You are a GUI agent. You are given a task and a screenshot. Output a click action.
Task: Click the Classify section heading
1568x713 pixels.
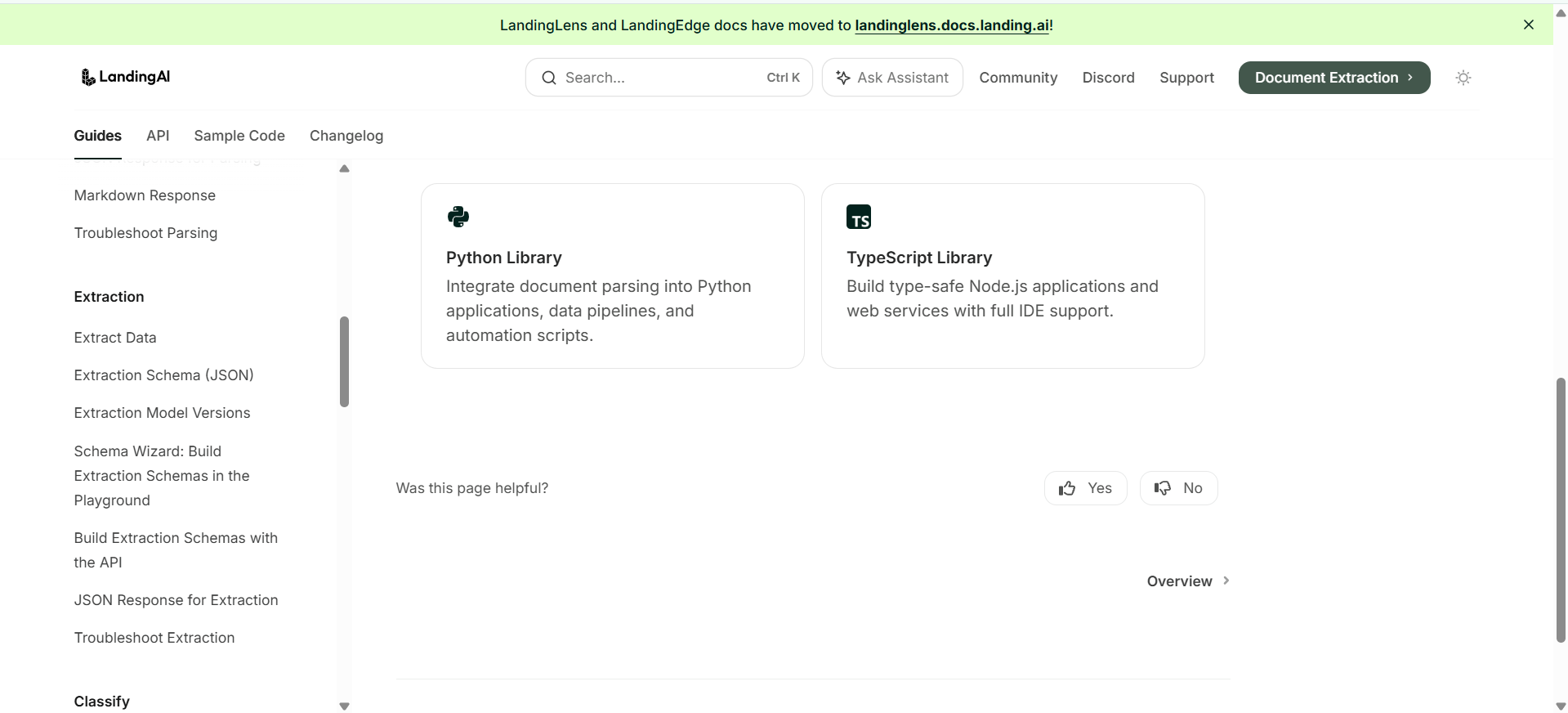tap(101, 702)
